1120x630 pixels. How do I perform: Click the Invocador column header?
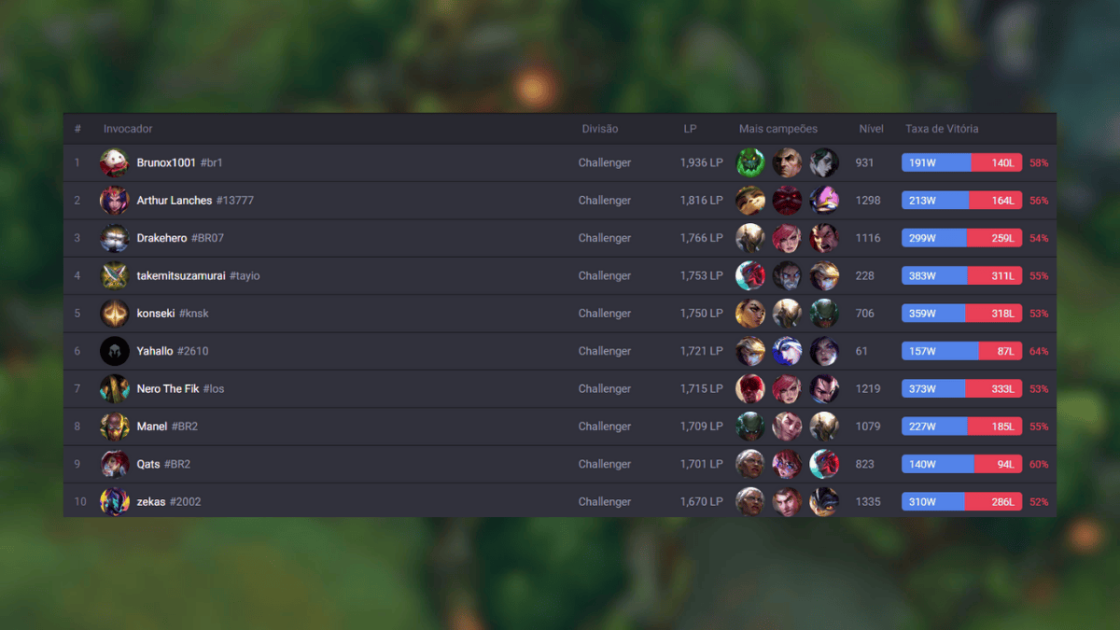coord(127,129)
